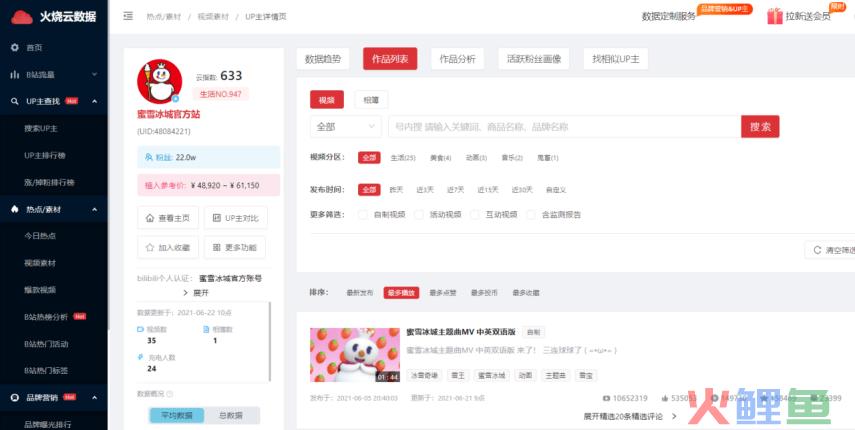
Task: Select the 视频 content type button
Action: click(x=327, y=100)
